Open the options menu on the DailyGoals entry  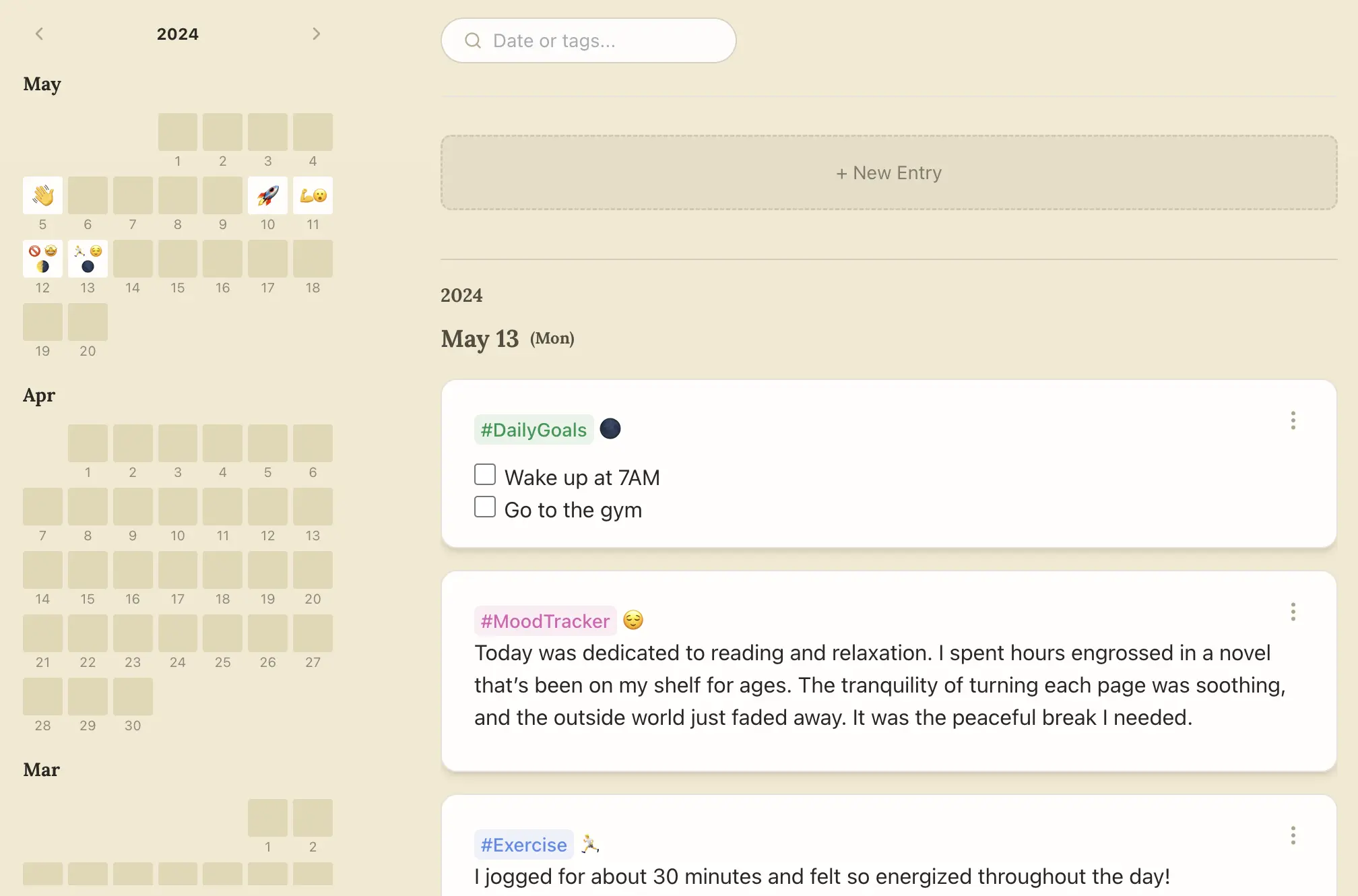tap(1293, 421)
